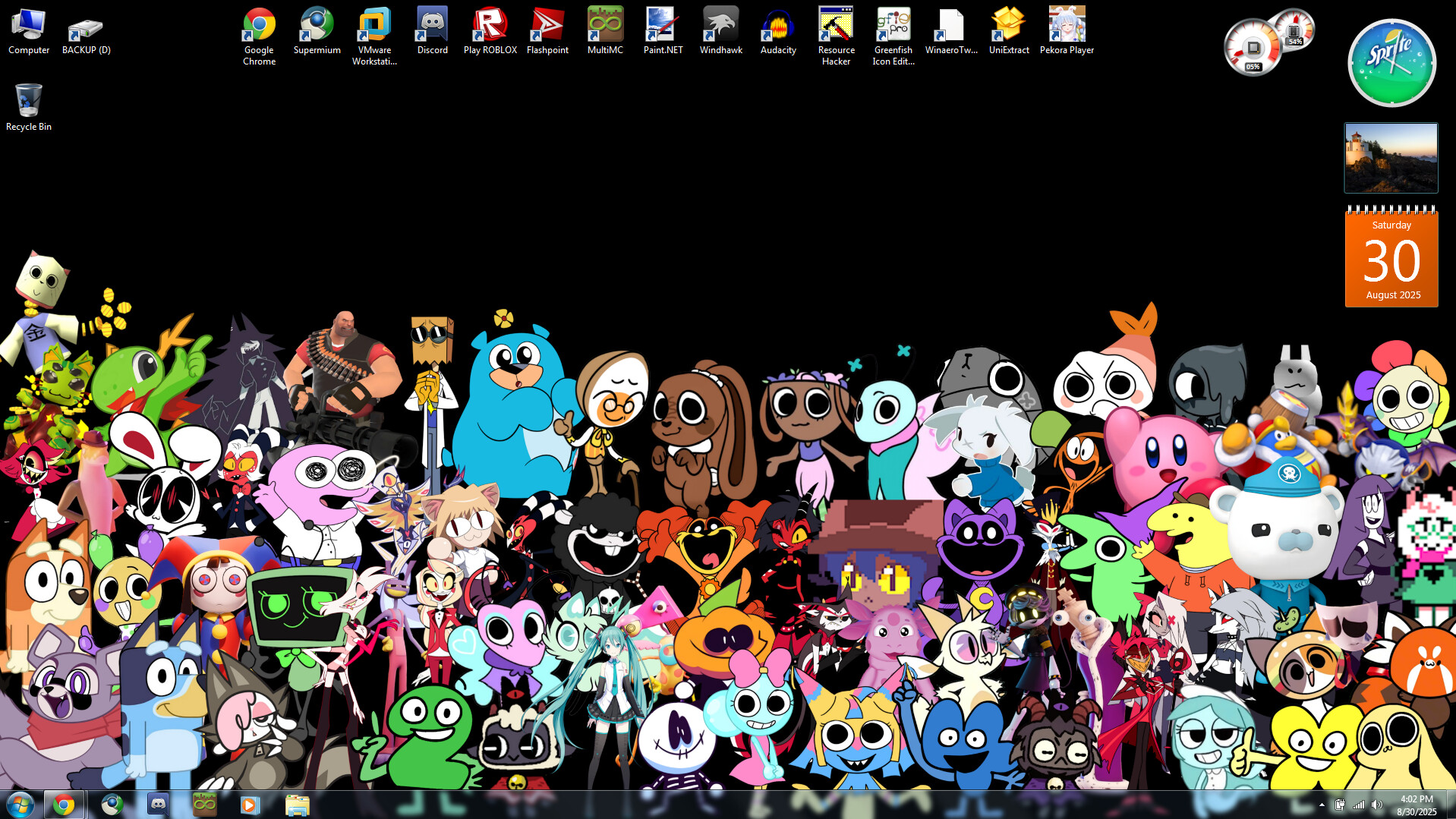1456x819 pixels.
Task: Select the Supermium desktop icon
Action: click(317, 27)
